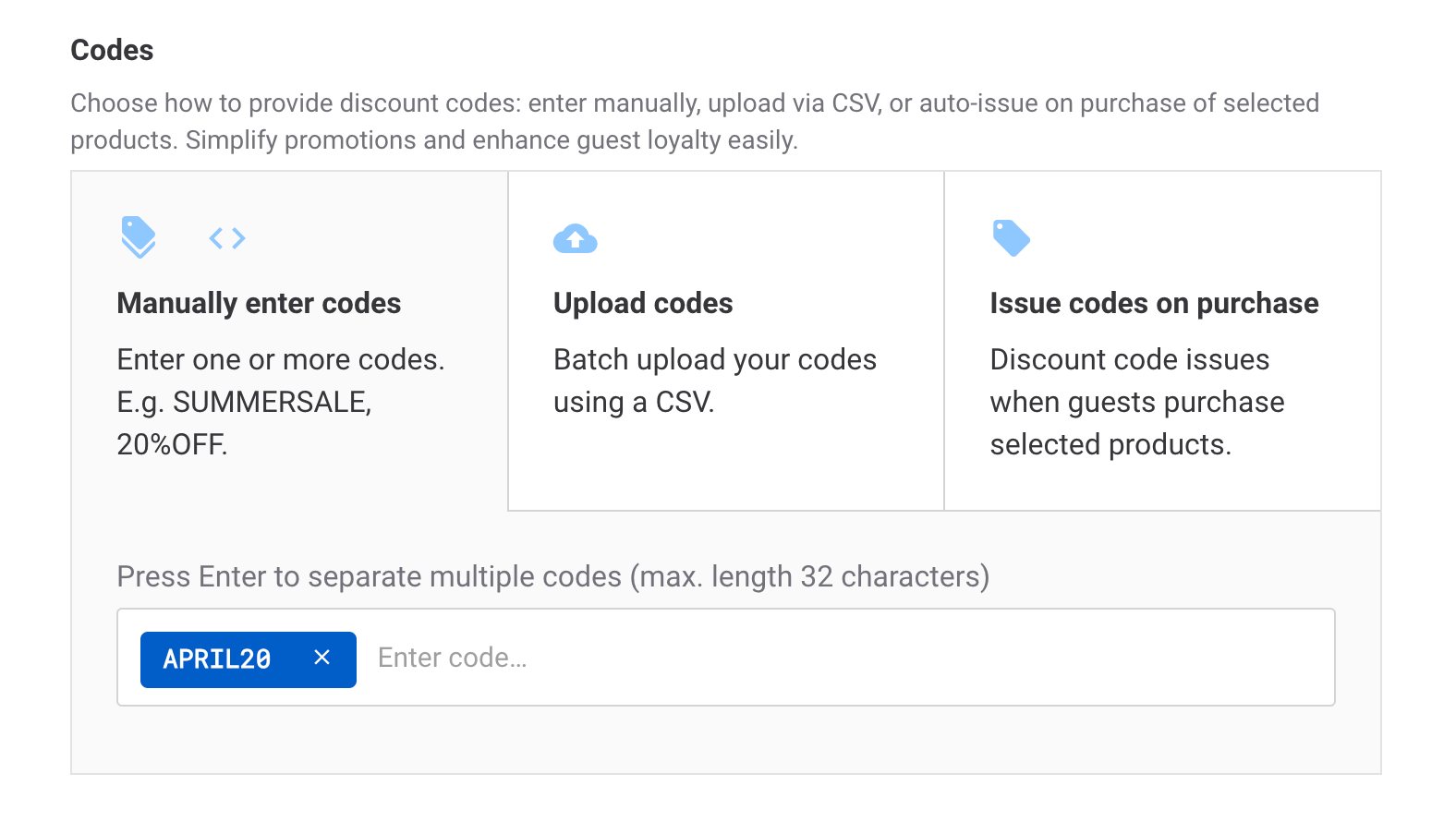Image resolution: width=1456 pixels, height=822 pixels.
Task: Click the Codes section title
Action: [111, 50]
